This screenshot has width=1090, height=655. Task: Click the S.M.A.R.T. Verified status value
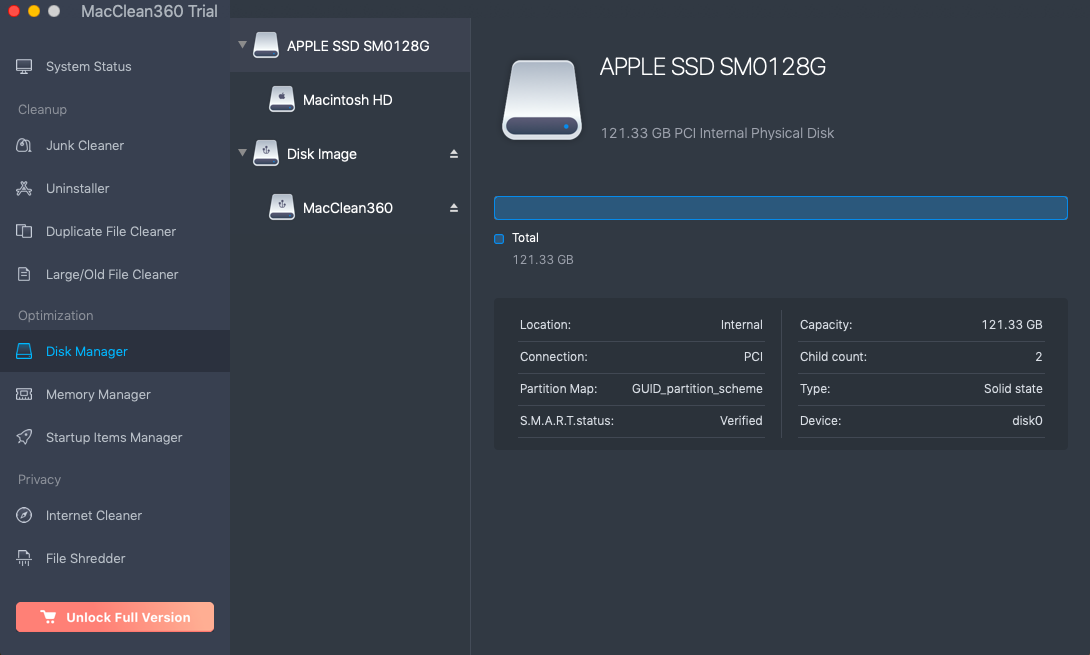741,421
